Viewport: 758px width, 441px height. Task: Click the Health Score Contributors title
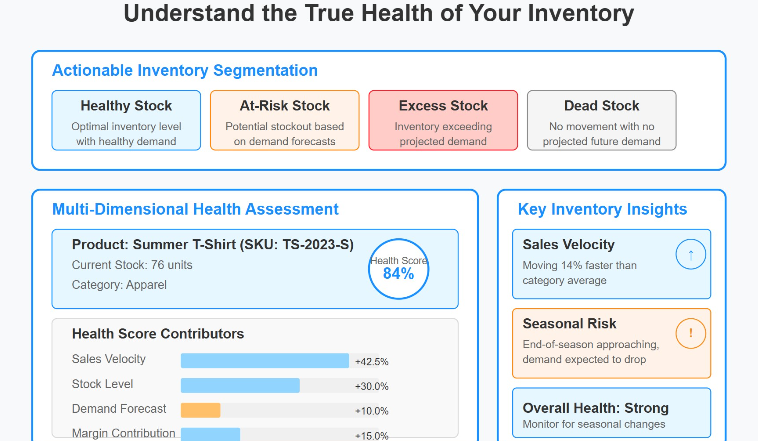(x=158, y=334)
